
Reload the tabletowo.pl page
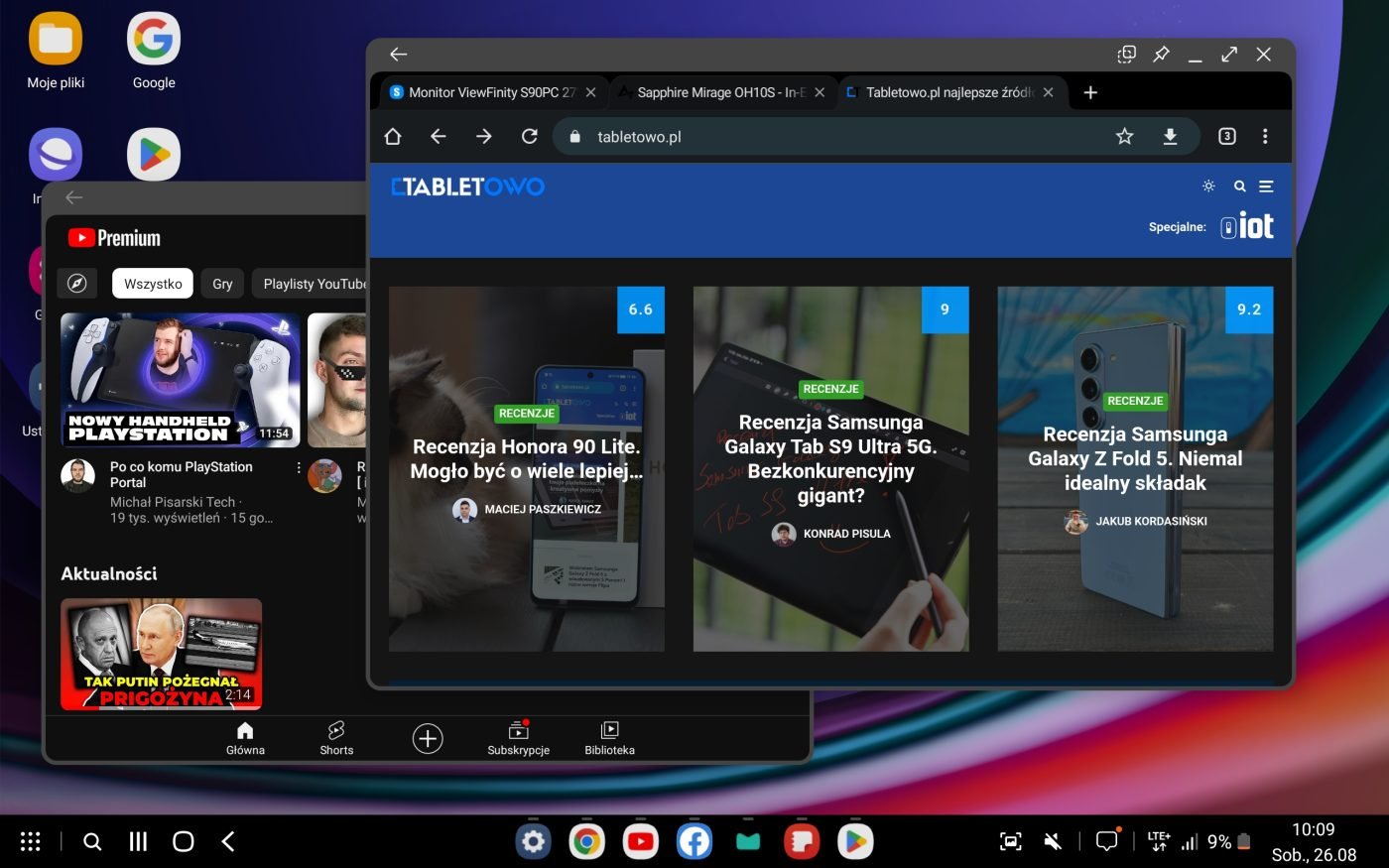click(530, 137)
